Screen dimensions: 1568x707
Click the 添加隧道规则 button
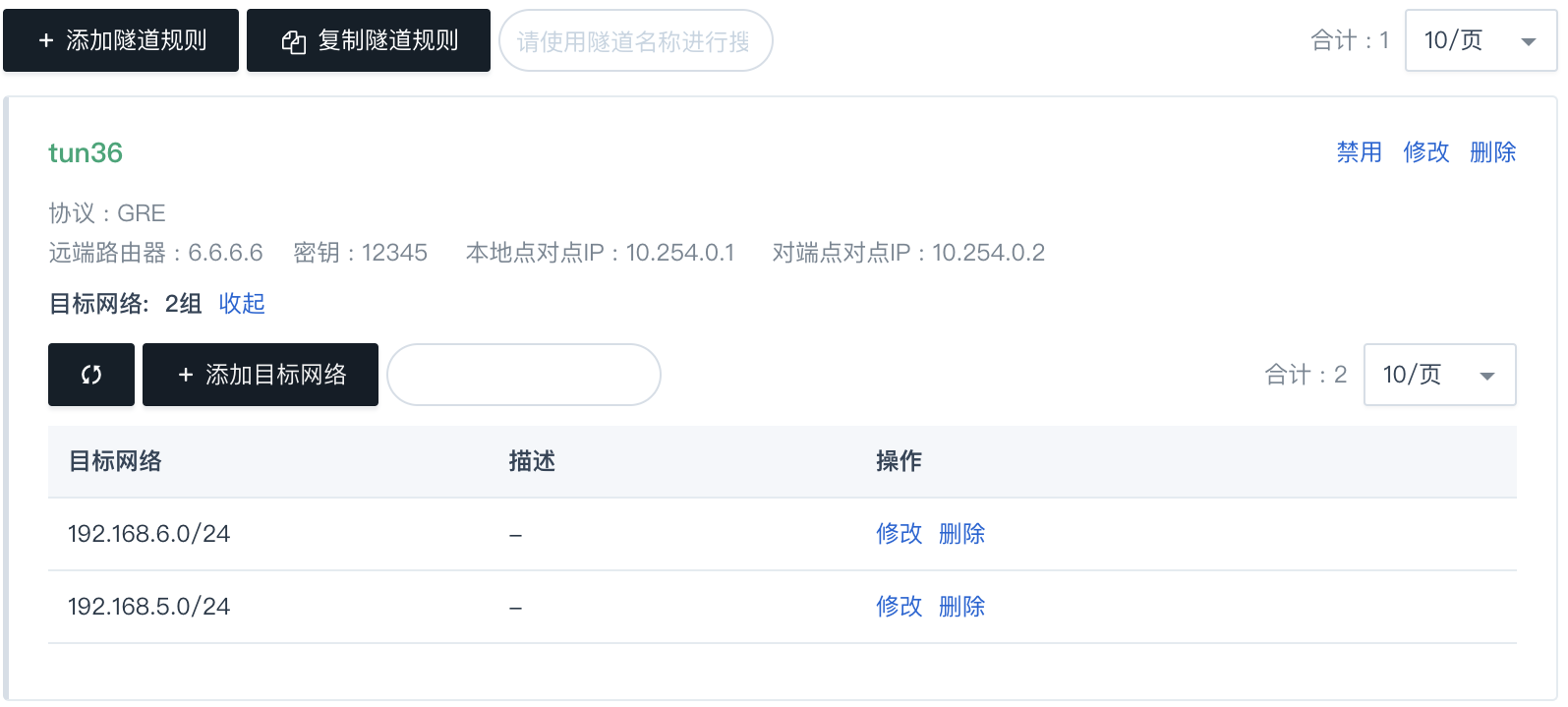tap(121, 40)
